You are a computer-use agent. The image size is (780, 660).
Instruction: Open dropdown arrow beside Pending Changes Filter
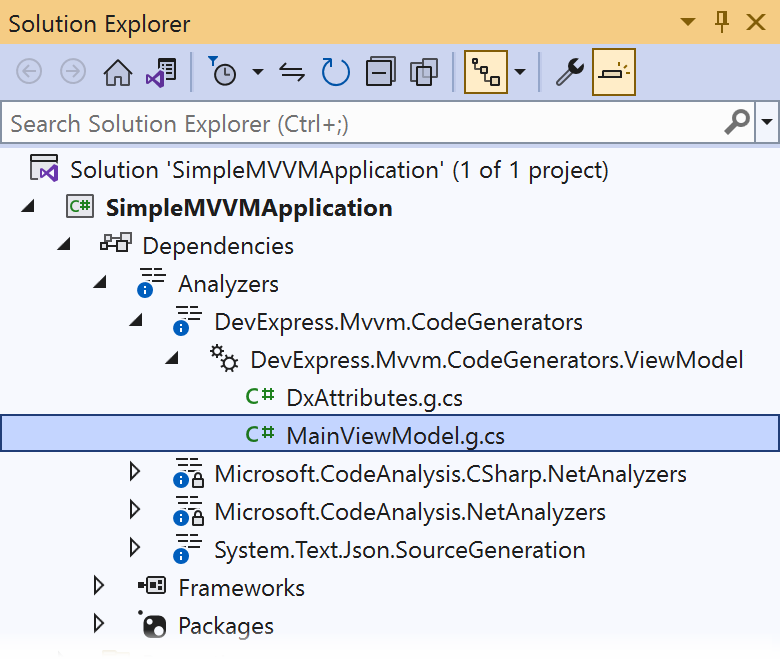point(258,72)
